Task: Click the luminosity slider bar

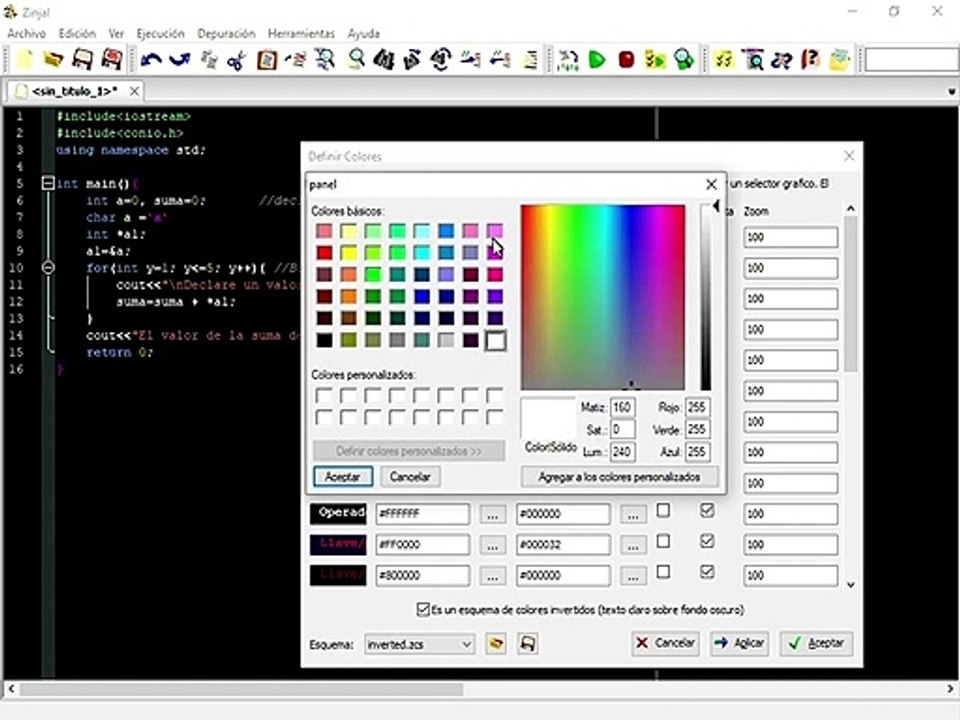Action: (x=706, y=297)
